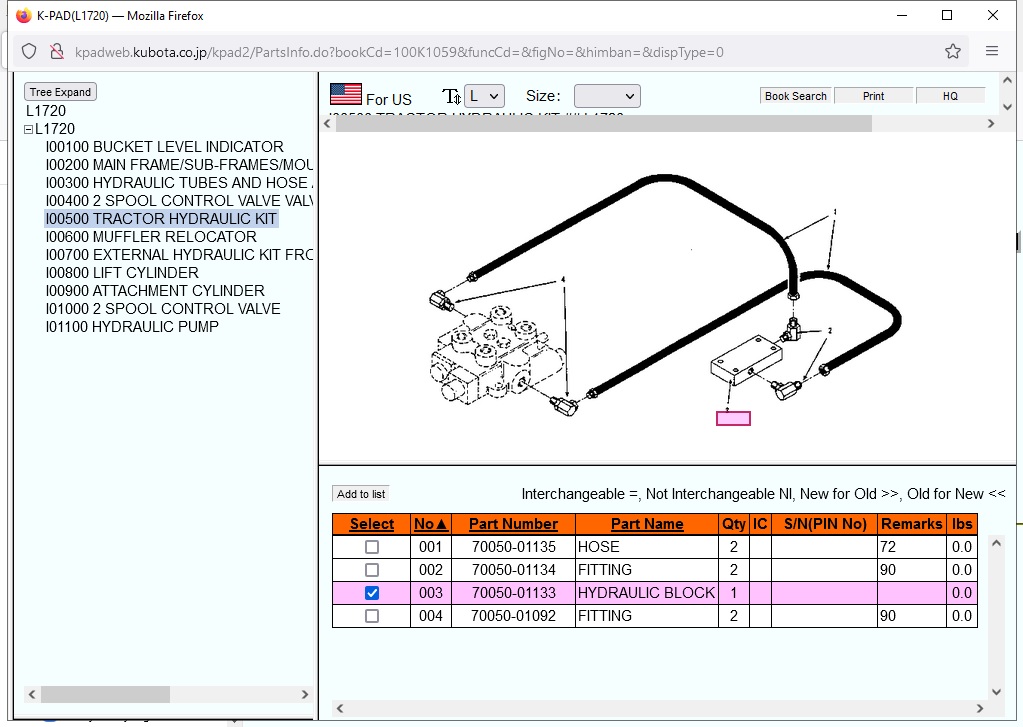Click the HYDRAULIC BLOCK part name cell

pyautogui.click(x=647, y=593)
